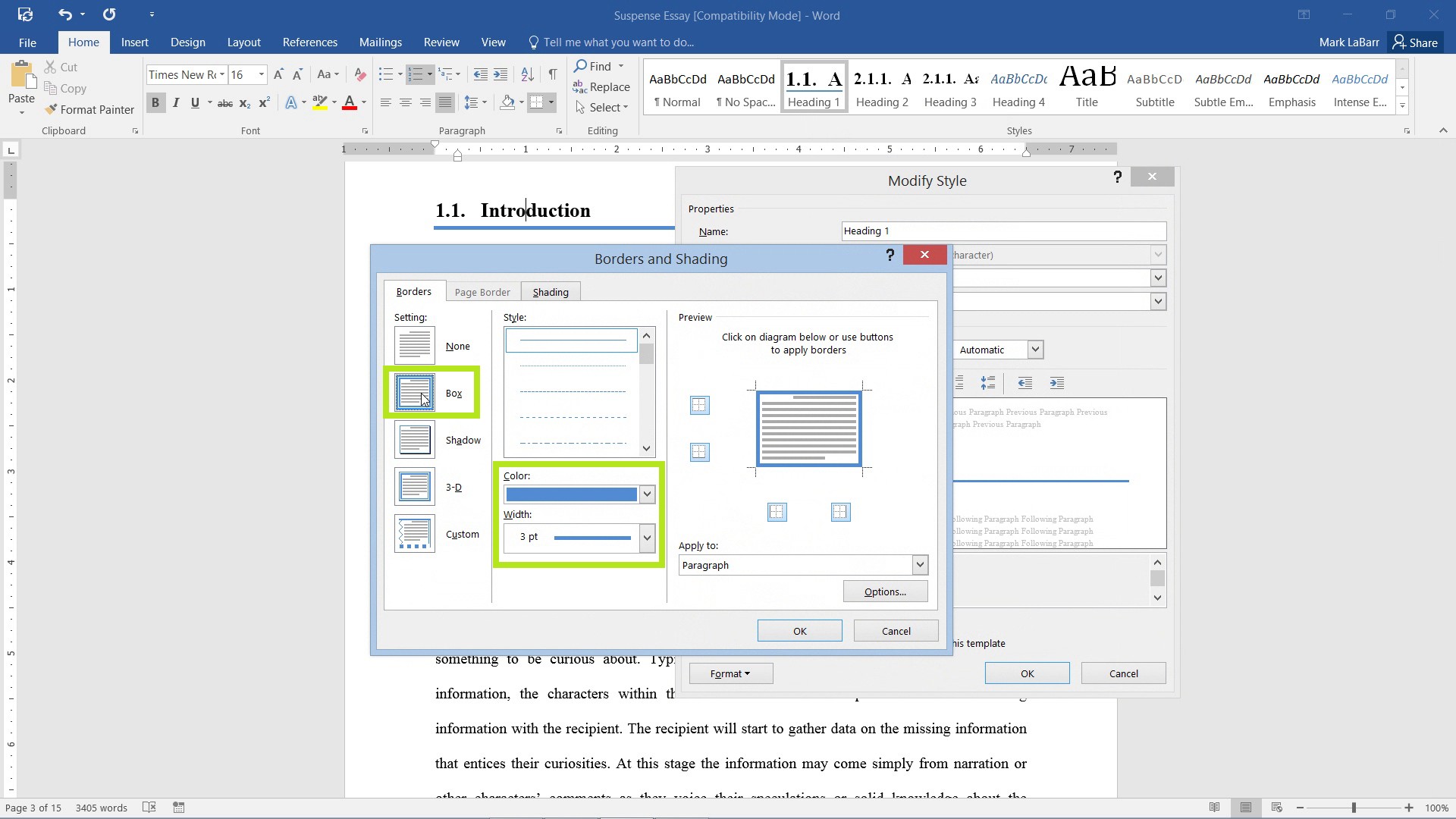Screen dimensions: 1456x819
Task: Click OK to apply border settings
Action: (x=800, y=630)
